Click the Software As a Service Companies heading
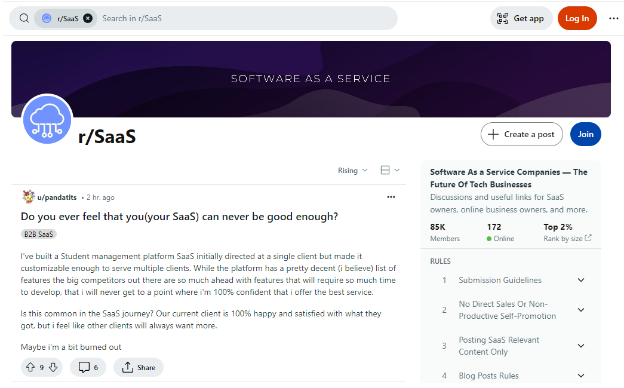 tap(509, 178)
